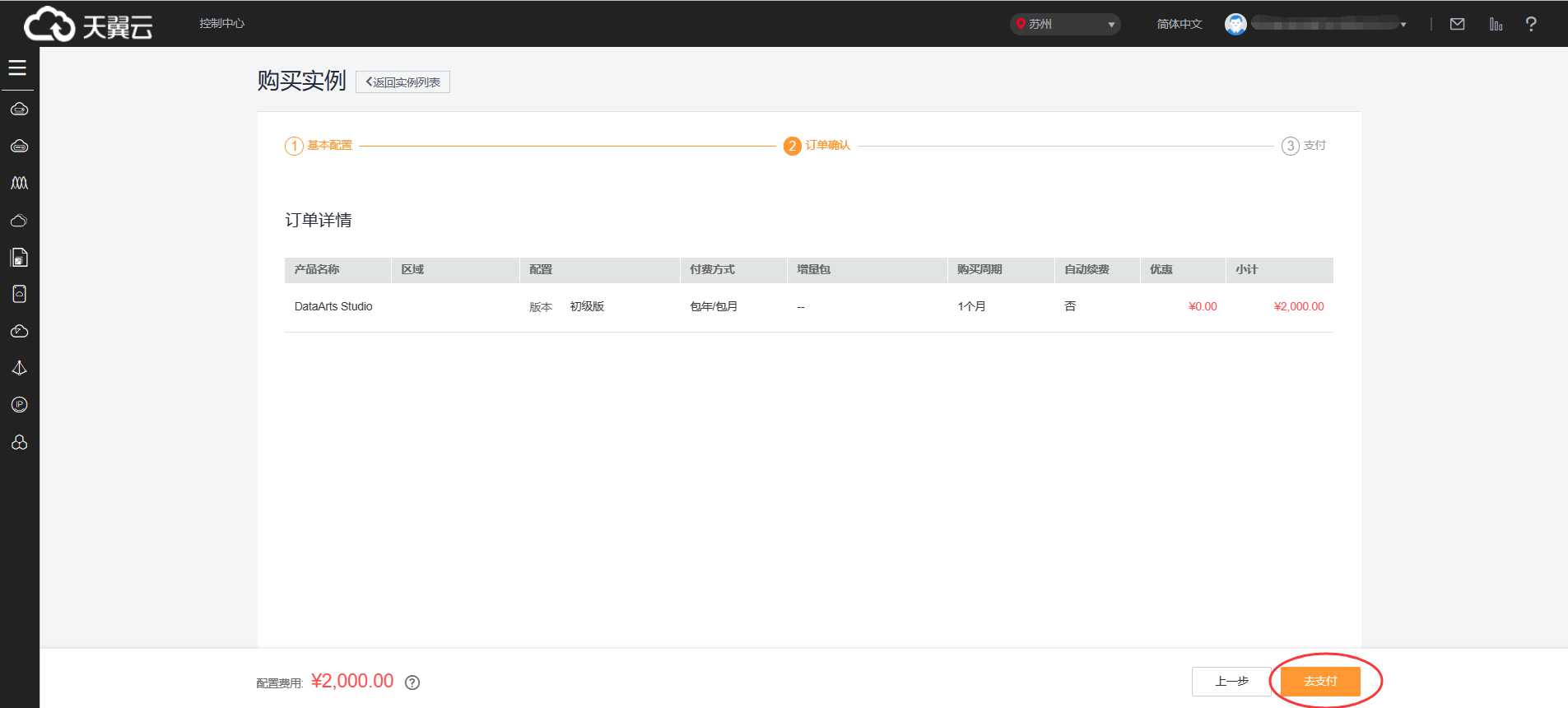This screenshot has height=708, width=1568.
Task: Click the orange 去支付 button
Action: (1320, 682)
